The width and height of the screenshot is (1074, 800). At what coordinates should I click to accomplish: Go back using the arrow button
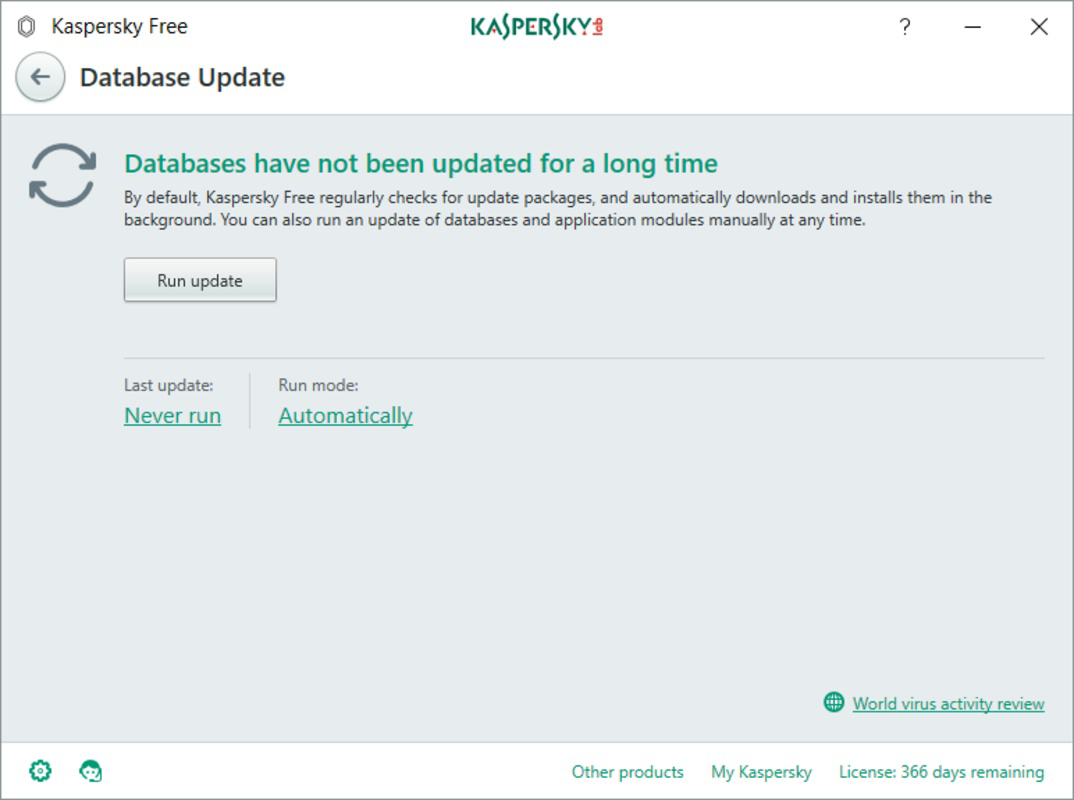[40, 77]
